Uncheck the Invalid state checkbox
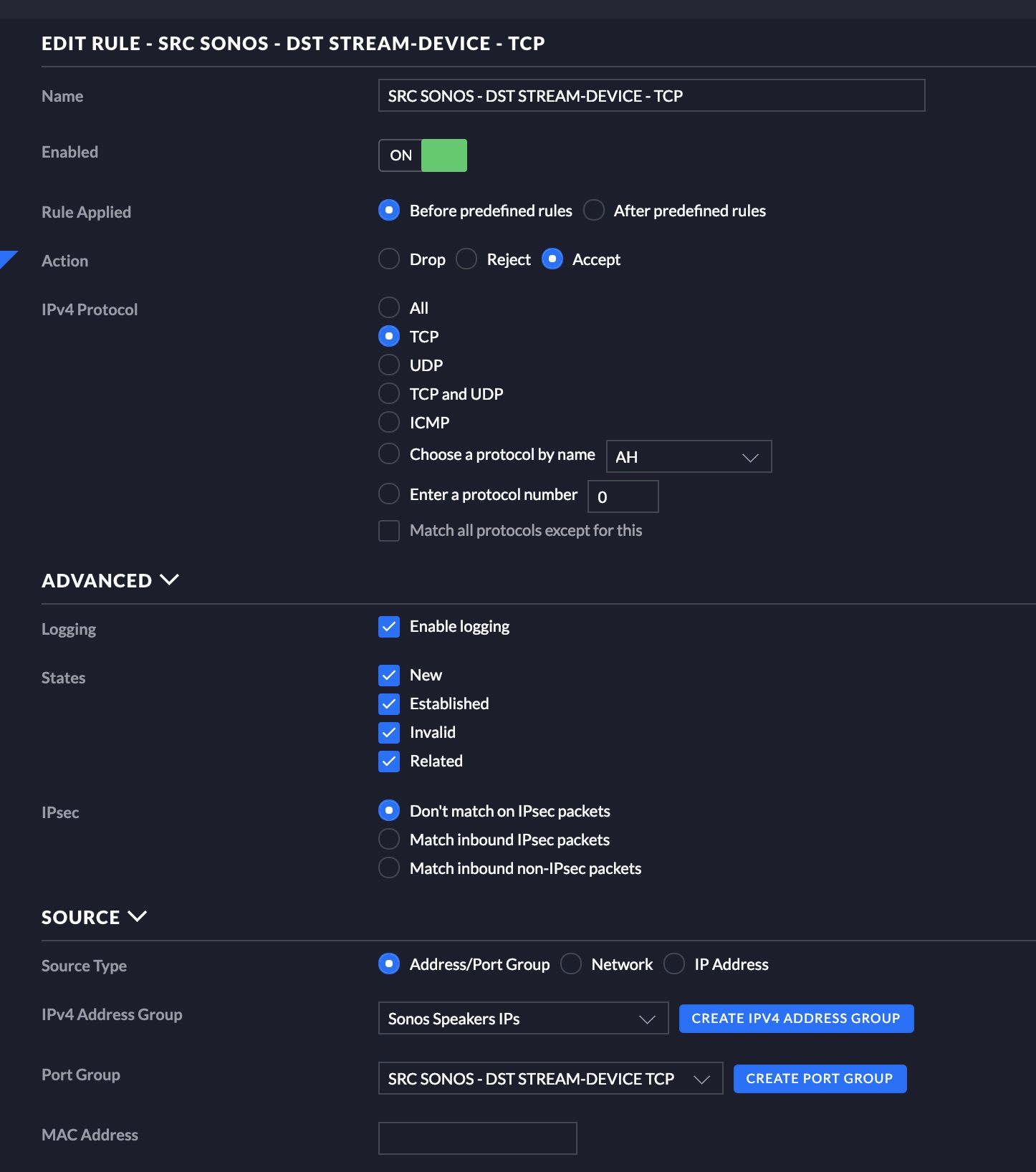The height and width of the screenshot is (1172, 1036). (389, 732)
